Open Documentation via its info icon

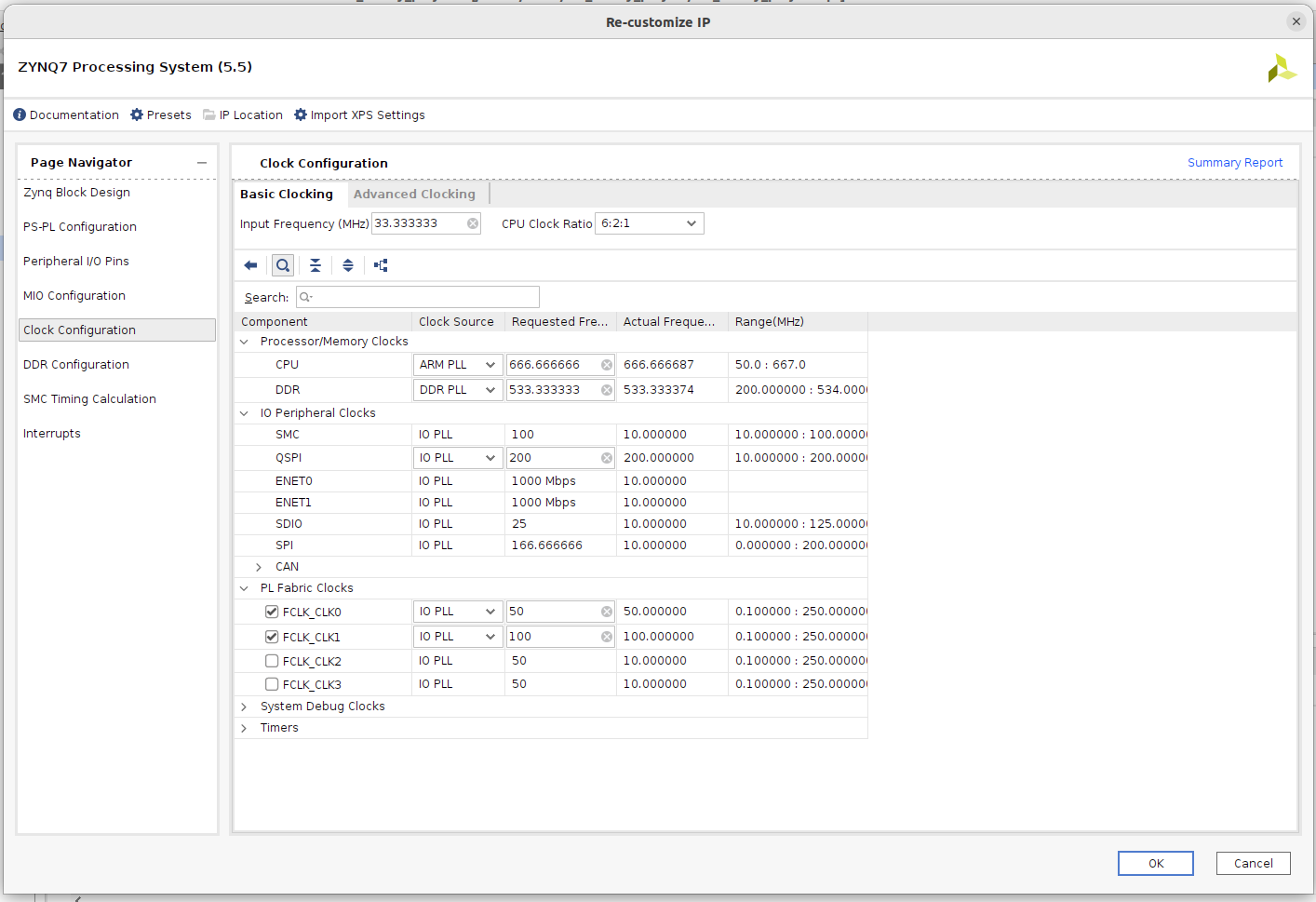point(20,114)
